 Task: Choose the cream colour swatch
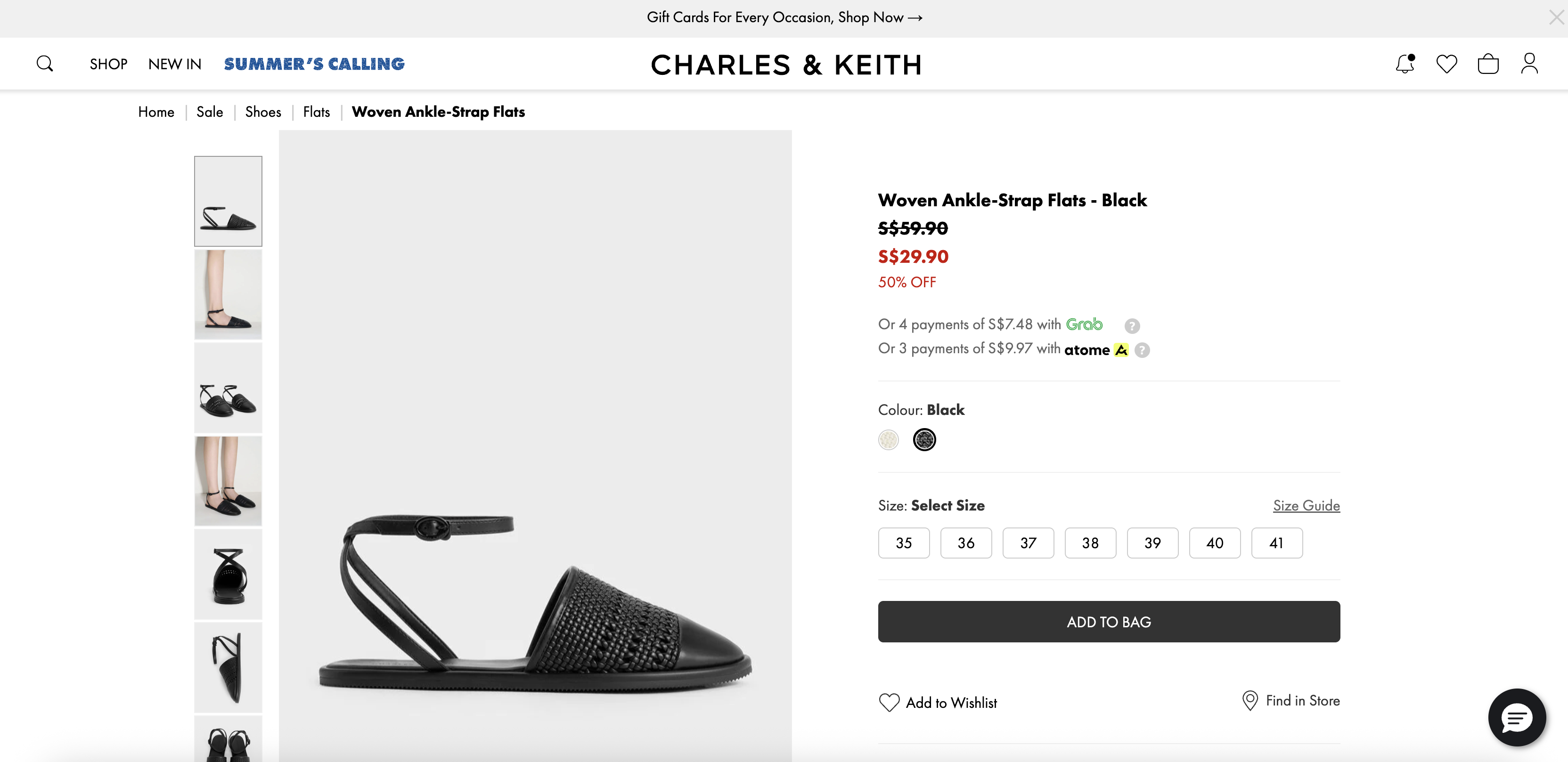click(x=888, y=439)
